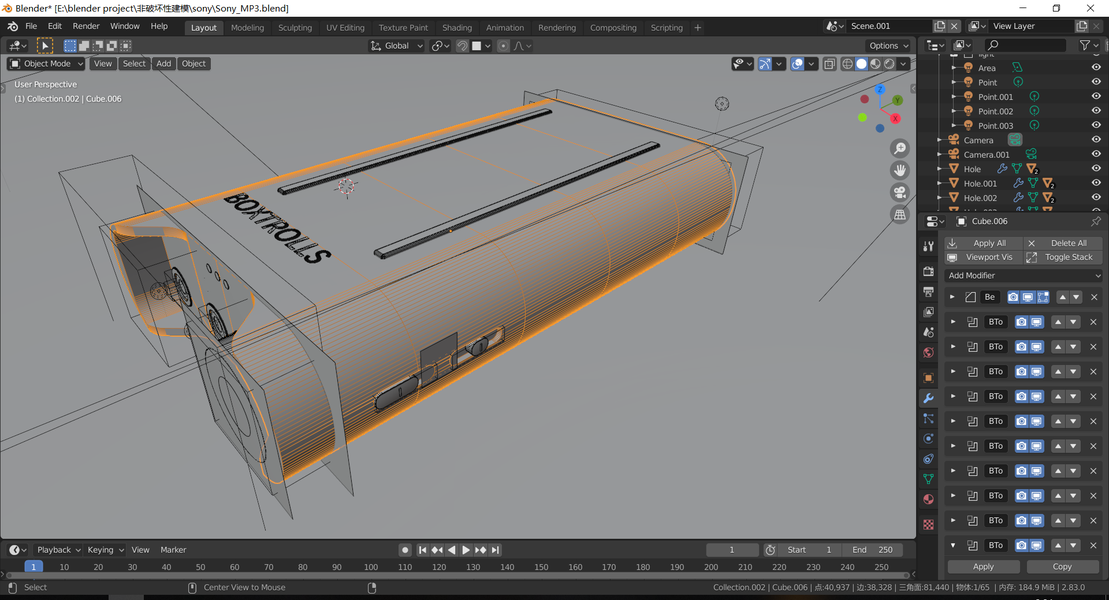Expand the Be modifier panel
Screen dimensions: 1109x600
952,297
